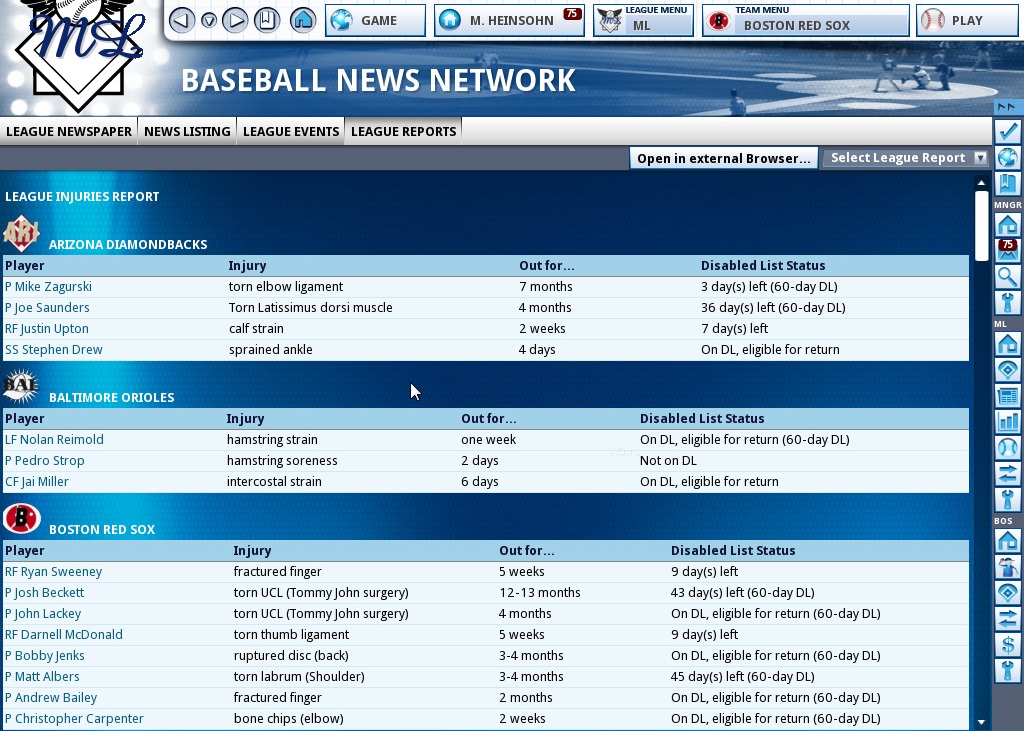
Task: Open the League Menu ML
Action: 643,20
